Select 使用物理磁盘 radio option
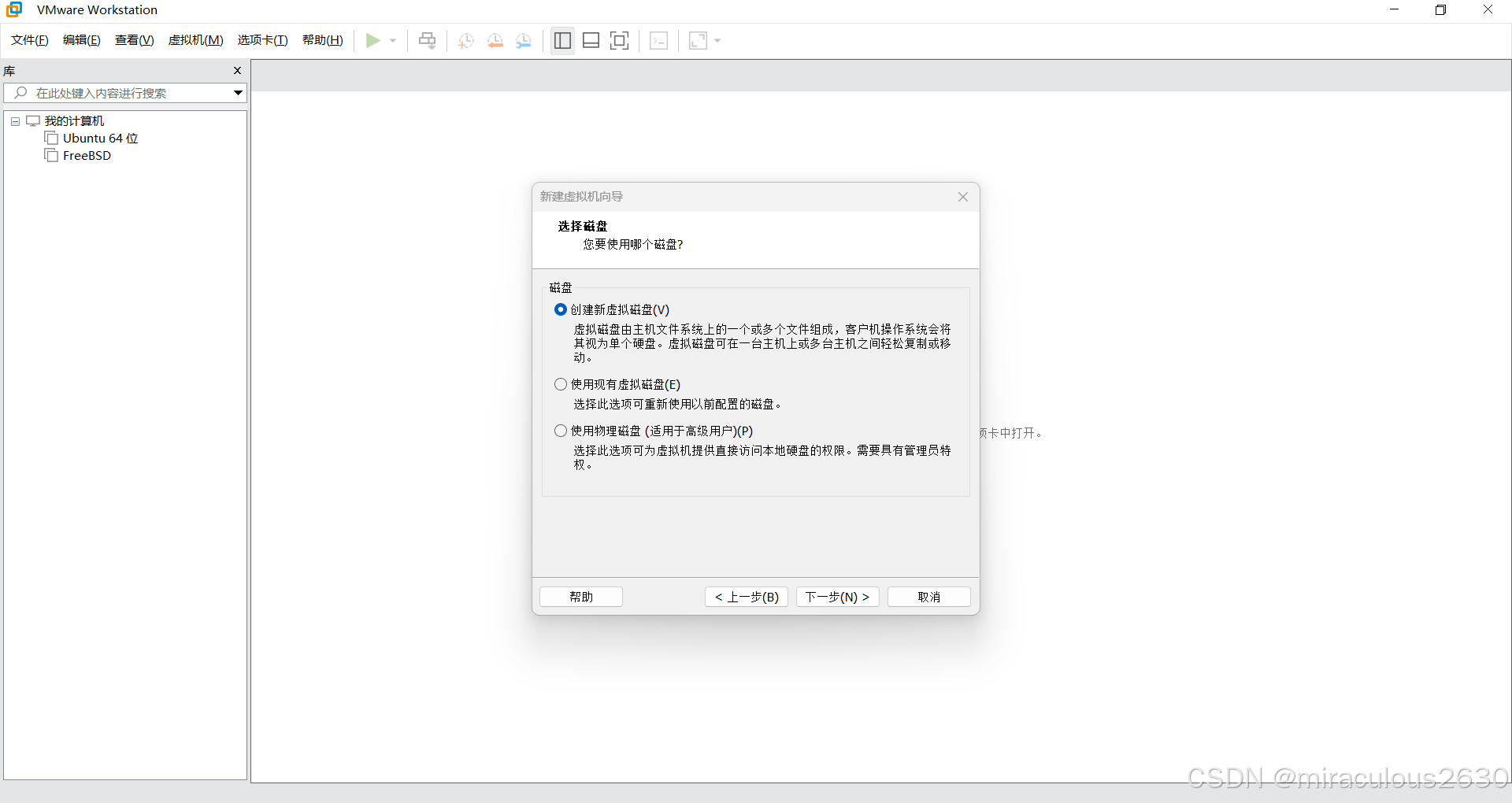 point(561,431)
